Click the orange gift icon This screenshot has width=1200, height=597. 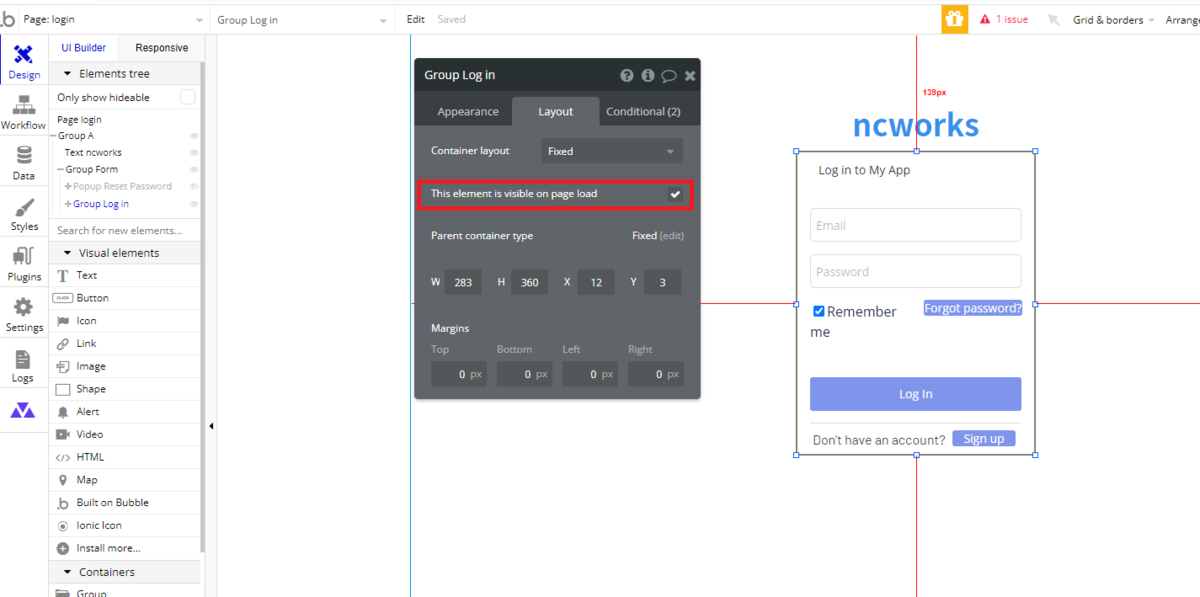[954, 19]
